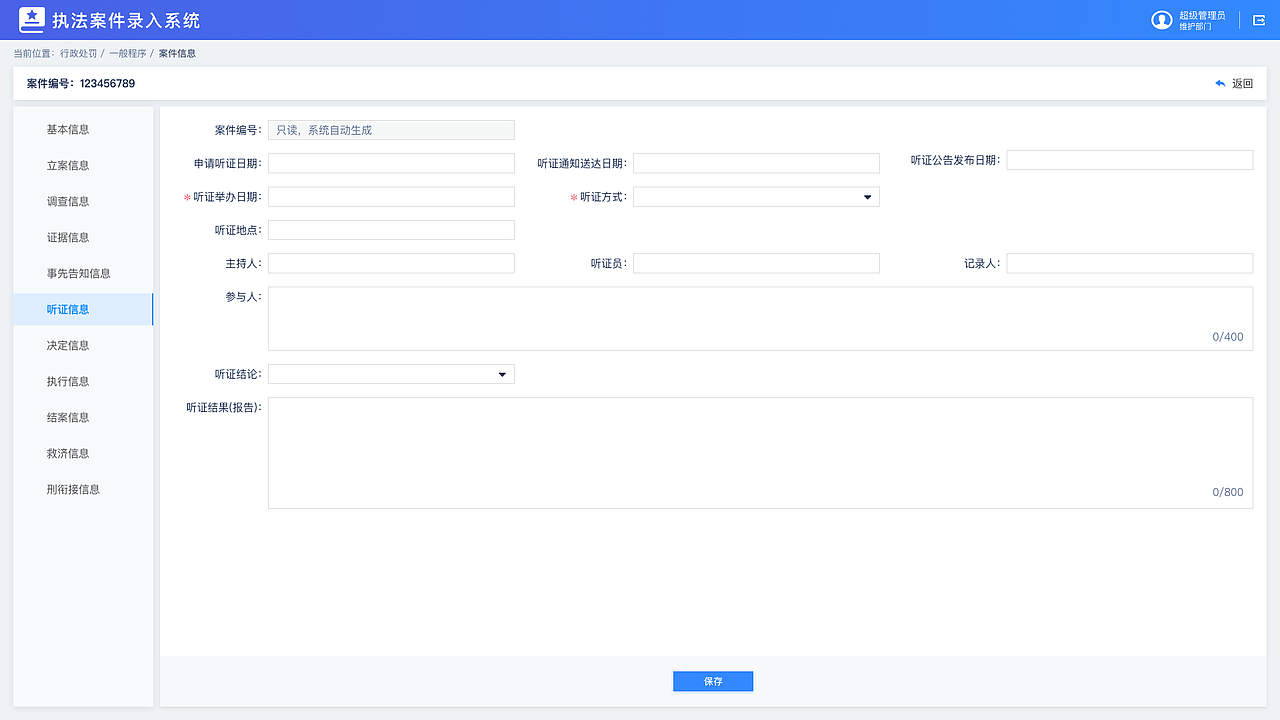
Task: Focus the 听证通知送达日期 field
Action: (756, 163)
